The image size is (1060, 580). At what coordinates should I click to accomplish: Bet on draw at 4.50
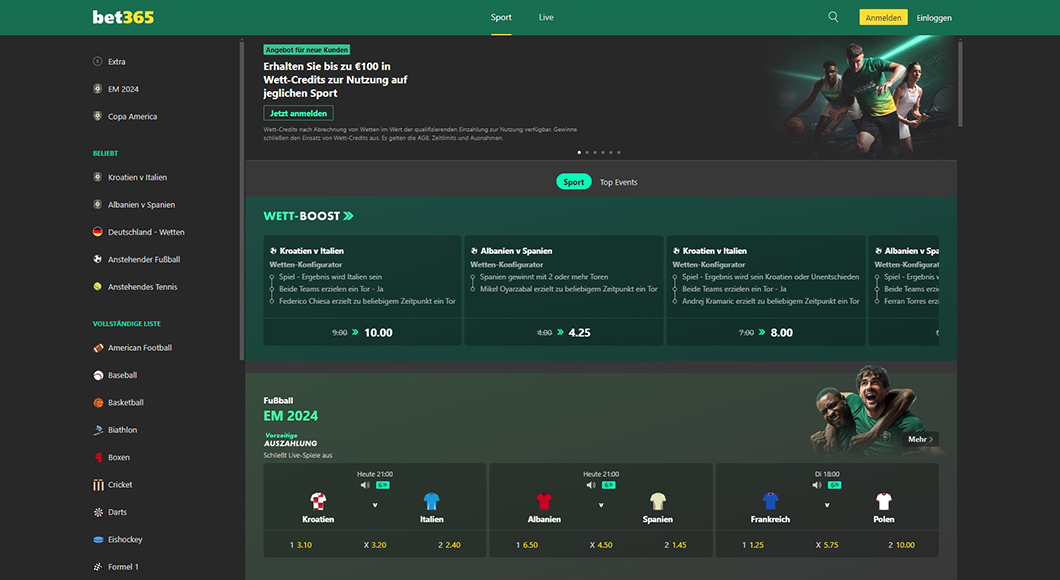(x=601, y=544)
